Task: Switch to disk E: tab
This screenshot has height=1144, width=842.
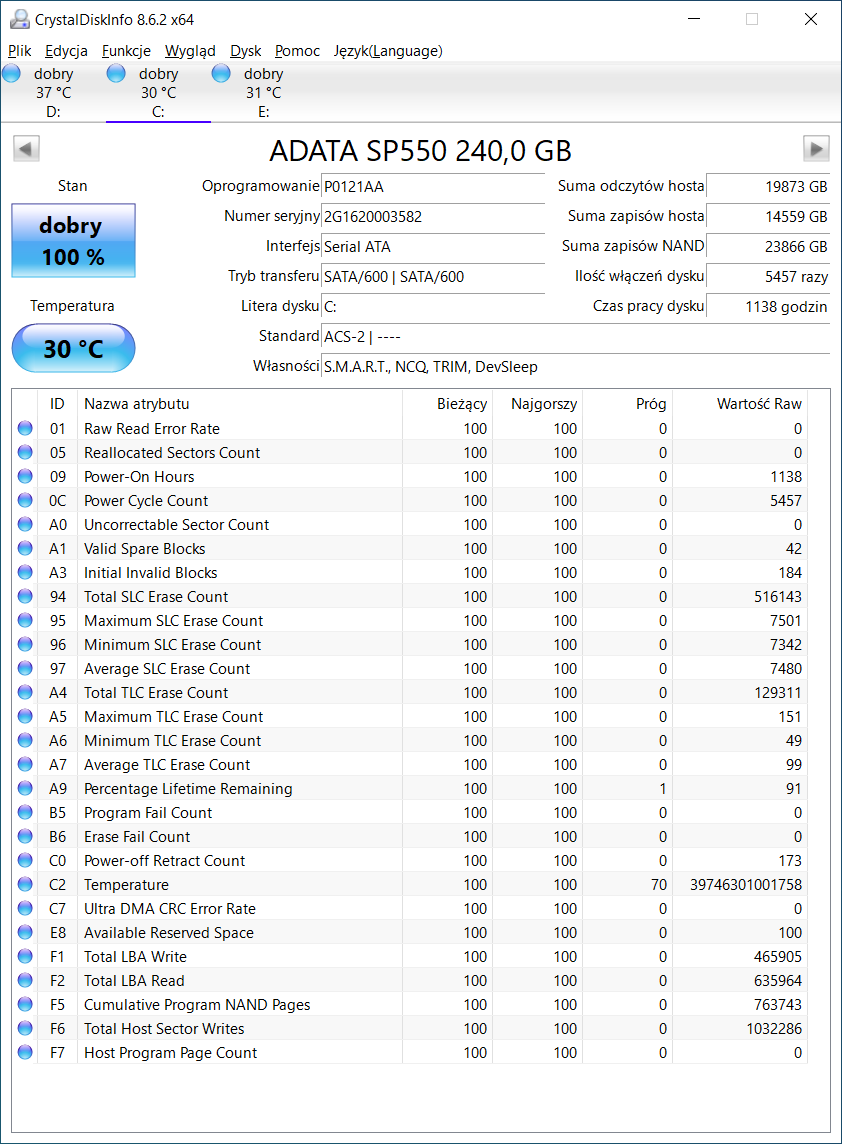Action: point(263,93)
